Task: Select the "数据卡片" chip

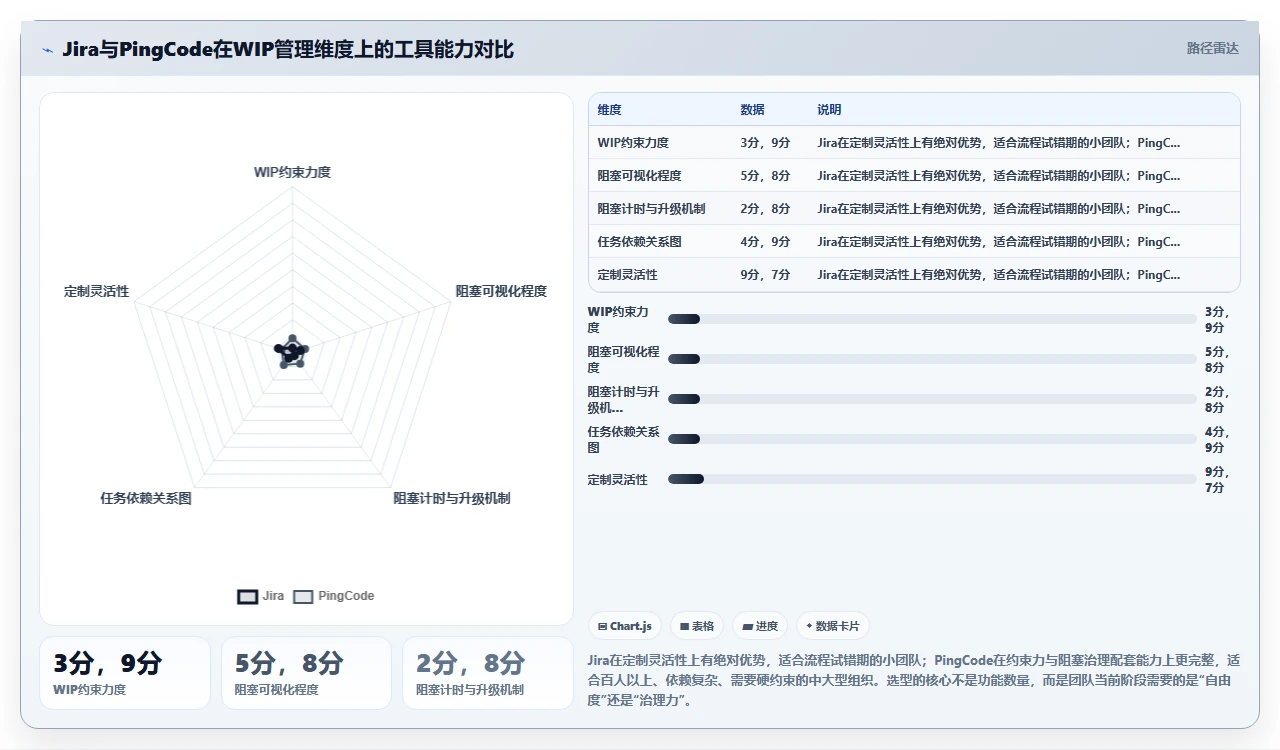Action: tap(833, 626)
